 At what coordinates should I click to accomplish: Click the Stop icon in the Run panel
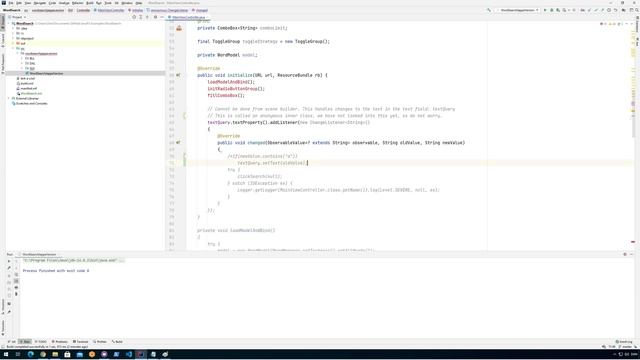9,276
